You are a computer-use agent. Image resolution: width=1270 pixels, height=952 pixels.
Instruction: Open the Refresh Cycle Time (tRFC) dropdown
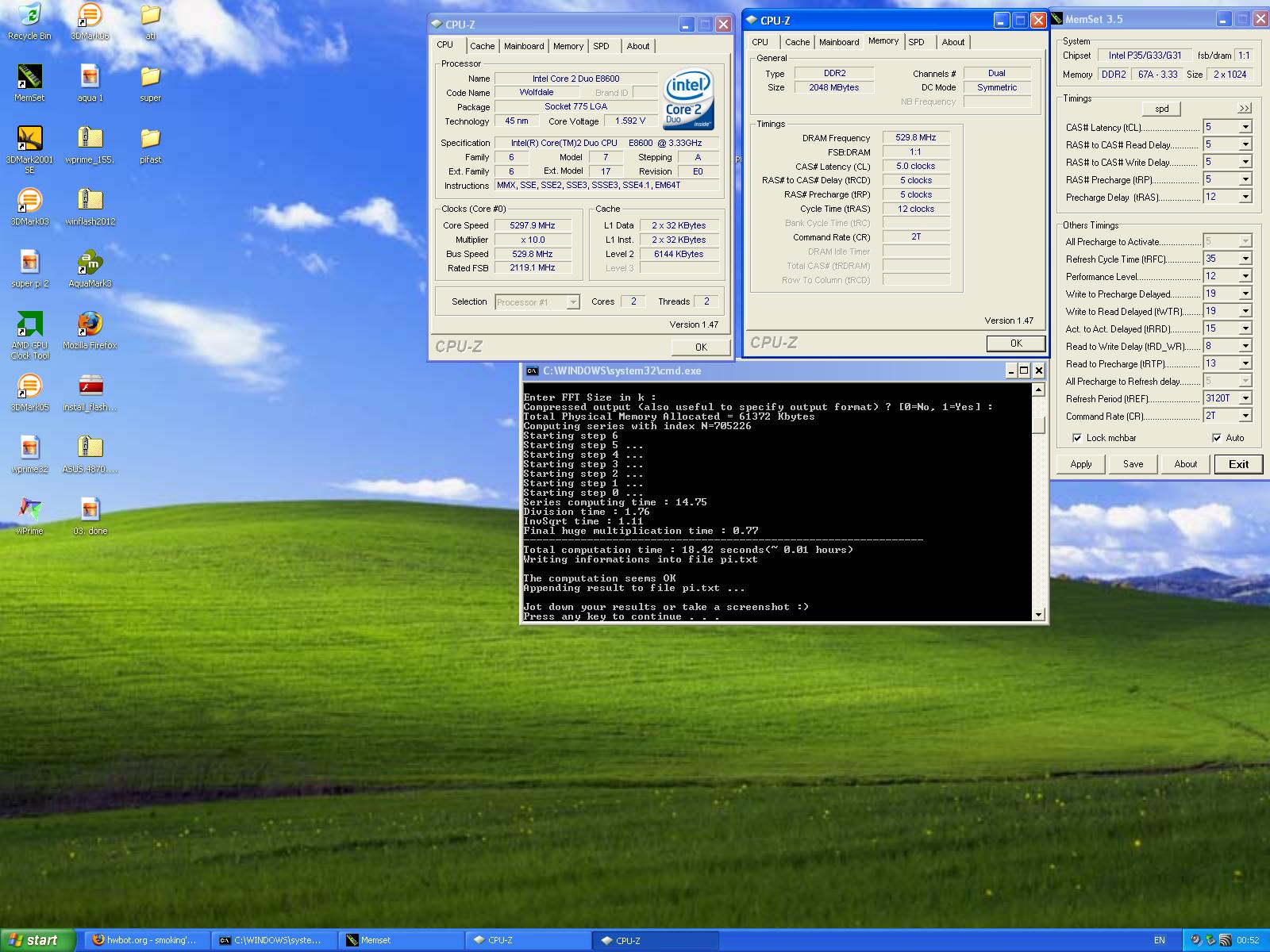click(x=1245, y=259)
